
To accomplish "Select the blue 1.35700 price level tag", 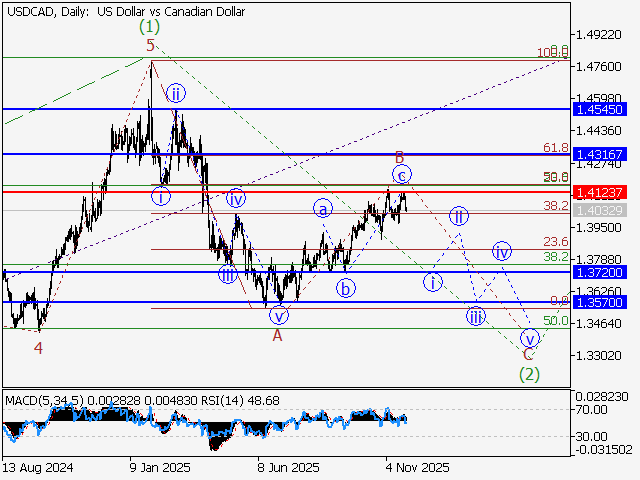I will [599, 302].
